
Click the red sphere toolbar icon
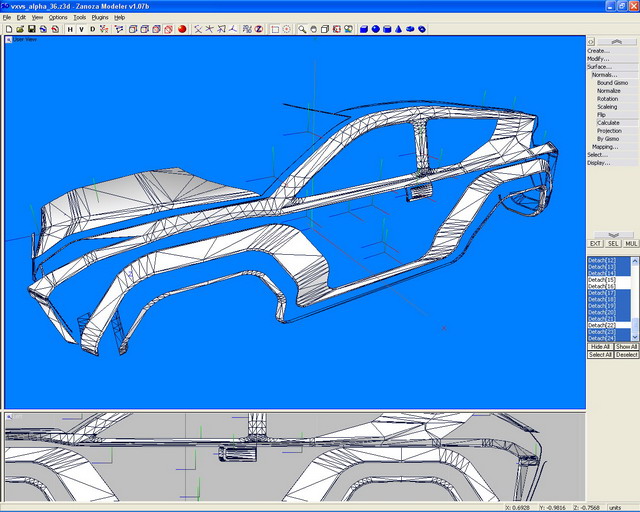(183, 29)
